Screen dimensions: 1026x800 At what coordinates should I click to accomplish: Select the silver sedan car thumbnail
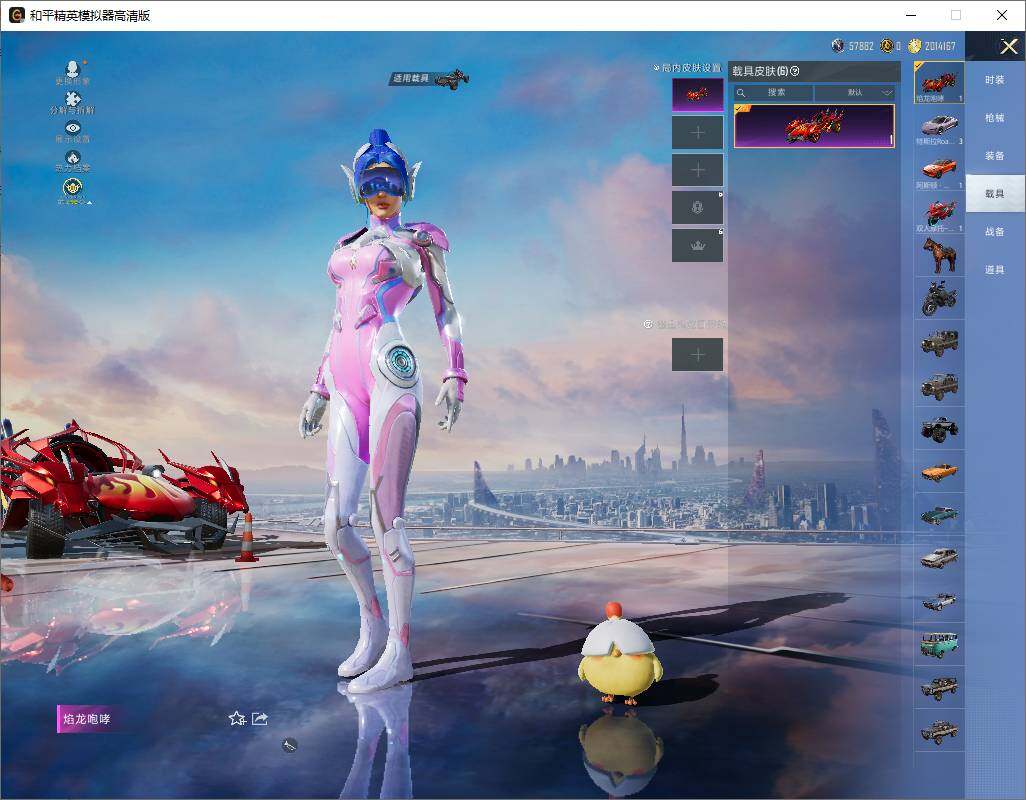[x=939, y=557]
